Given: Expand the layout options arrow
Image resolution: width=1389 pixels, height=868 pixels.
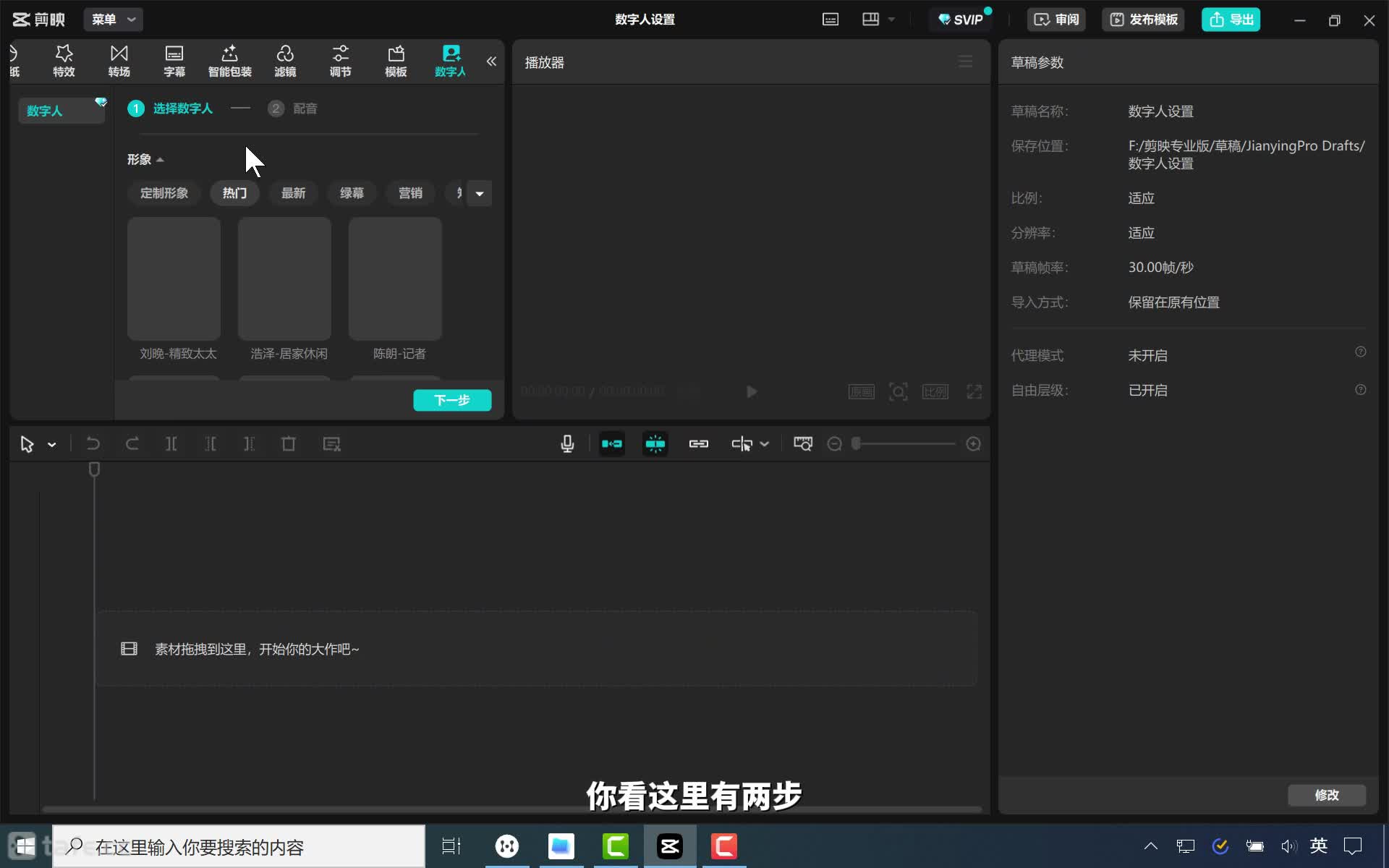Looking at the screenshot, I should coord(892,20).
